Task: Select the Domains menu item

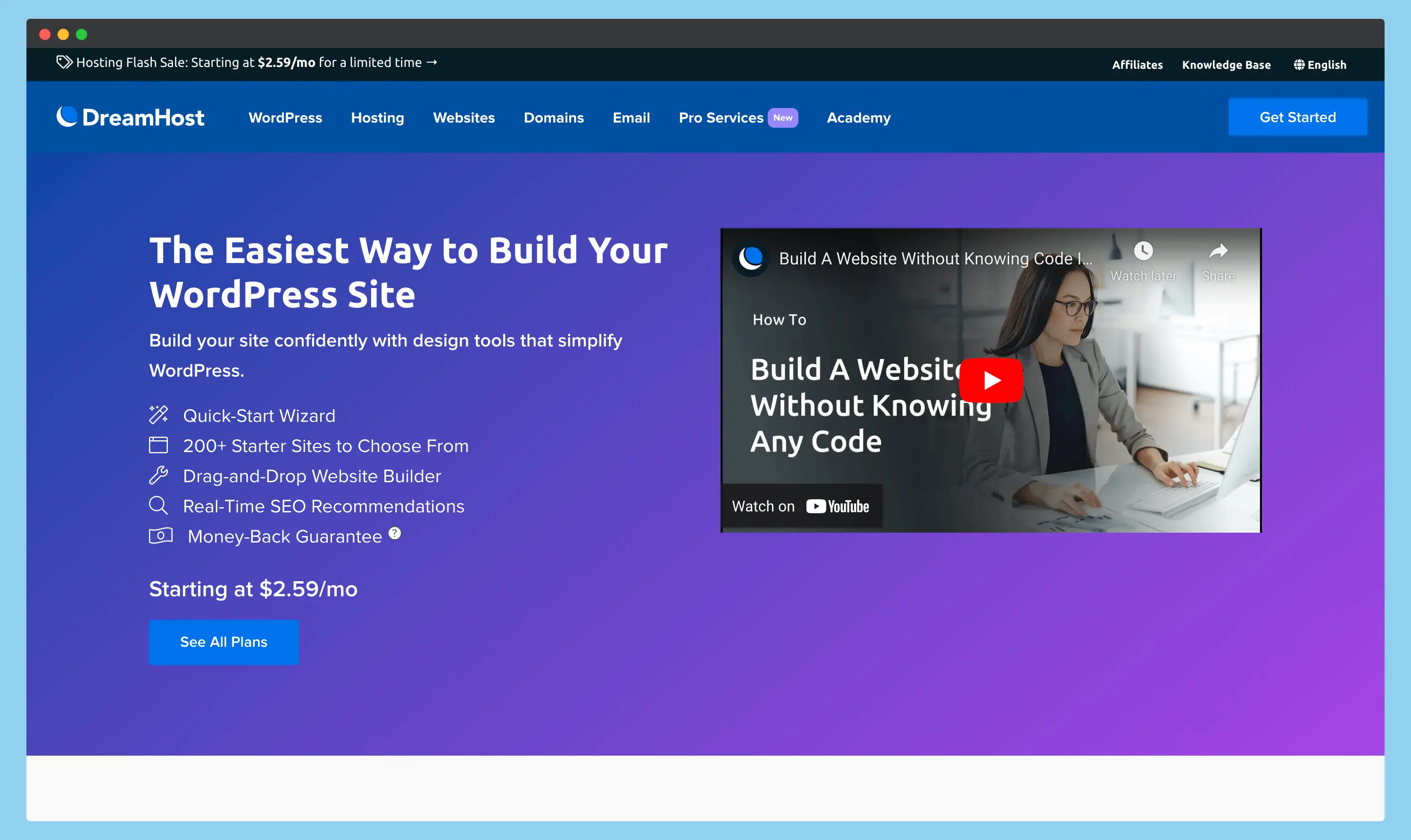Action: (x=554, y=118)
